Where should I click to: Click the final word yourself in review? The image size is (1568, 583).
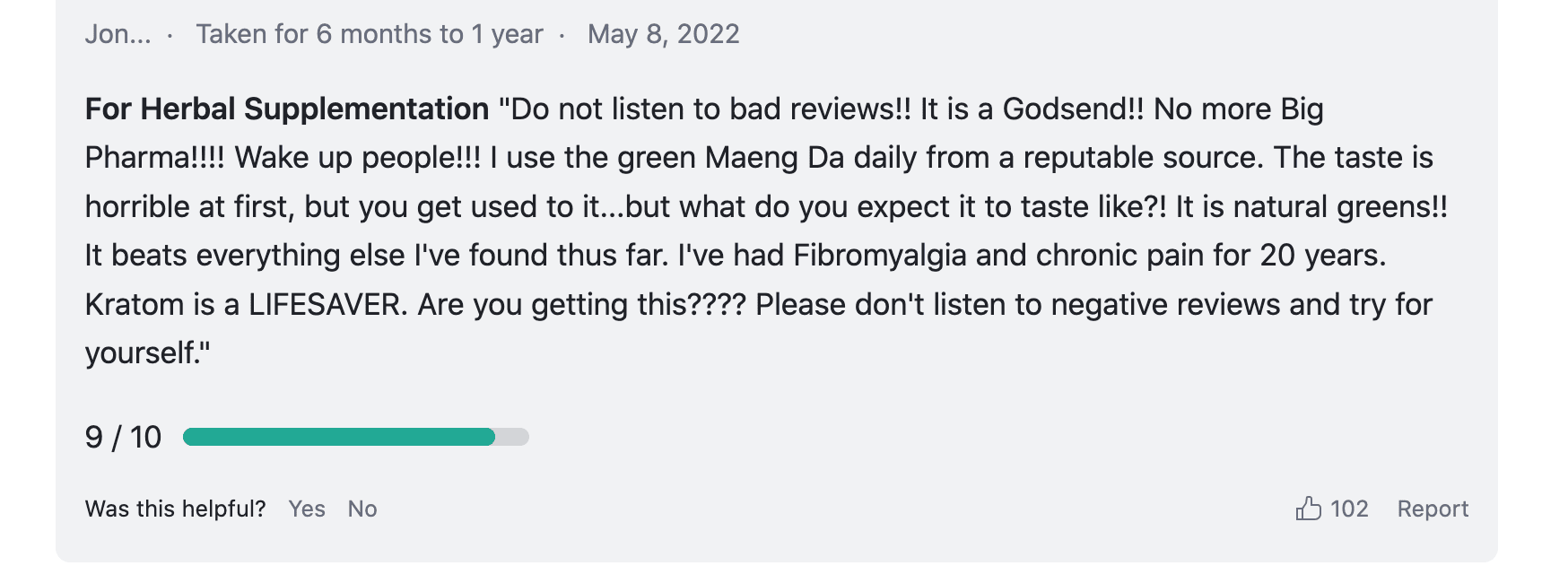[x=141, y=352]
